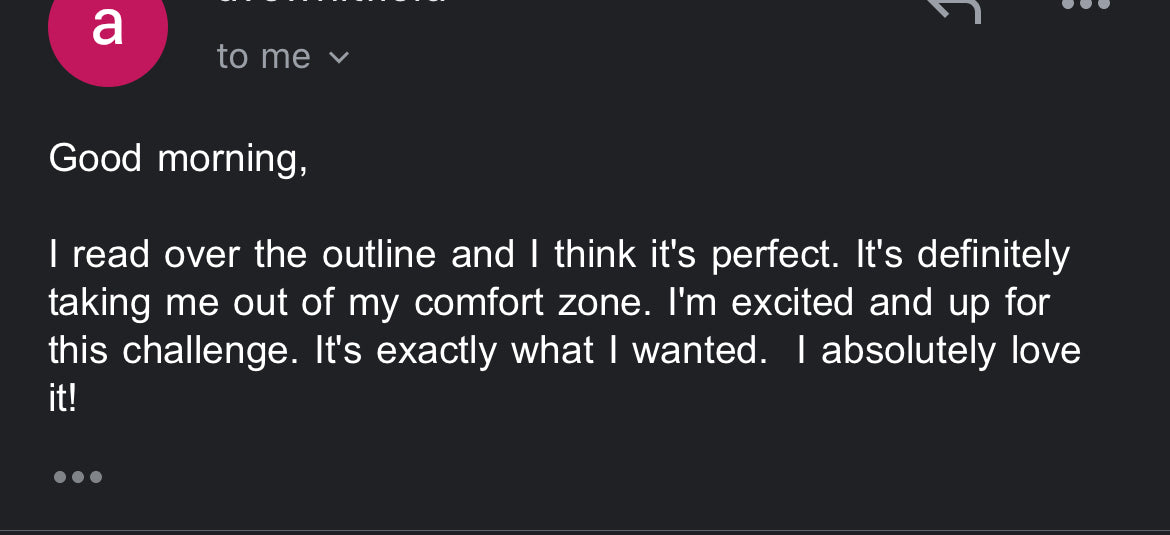
Task: Expand recipient details chevron next to "to me"
Action: (x=339, y=58)
